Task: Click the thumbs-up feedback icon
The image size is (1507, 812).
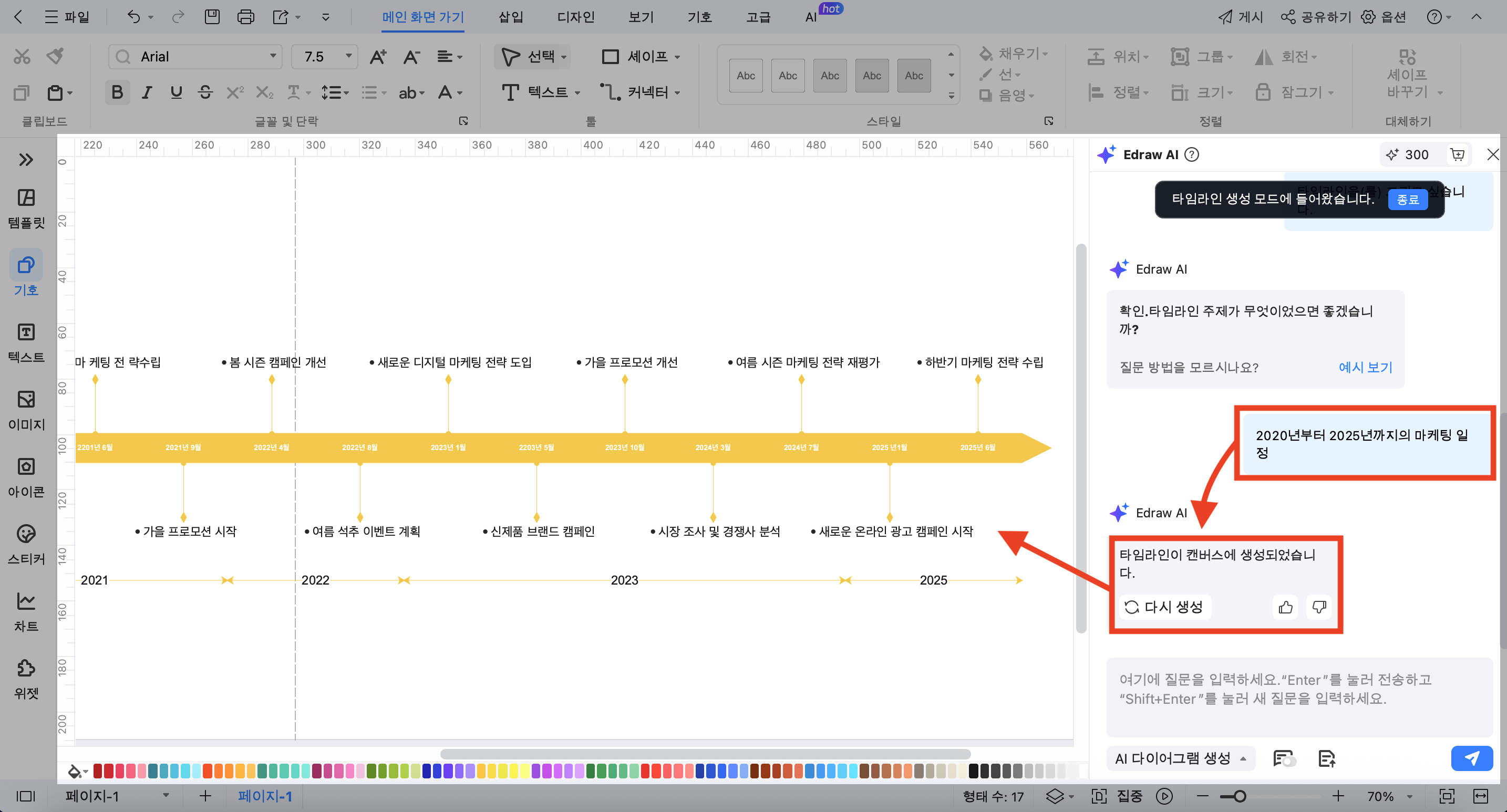Action: click(1285, 607)
